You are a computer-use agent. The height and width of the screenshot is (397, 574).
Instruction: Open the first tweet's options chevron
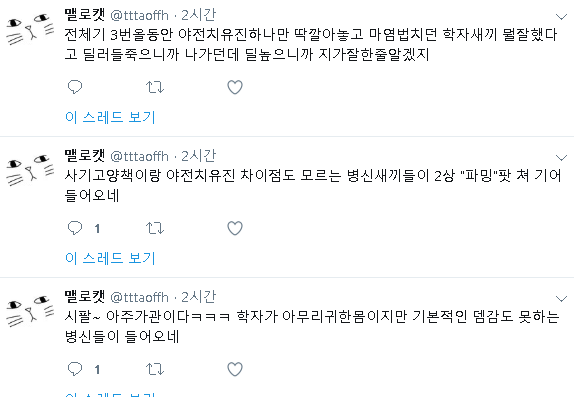click(x=561, y=16)
